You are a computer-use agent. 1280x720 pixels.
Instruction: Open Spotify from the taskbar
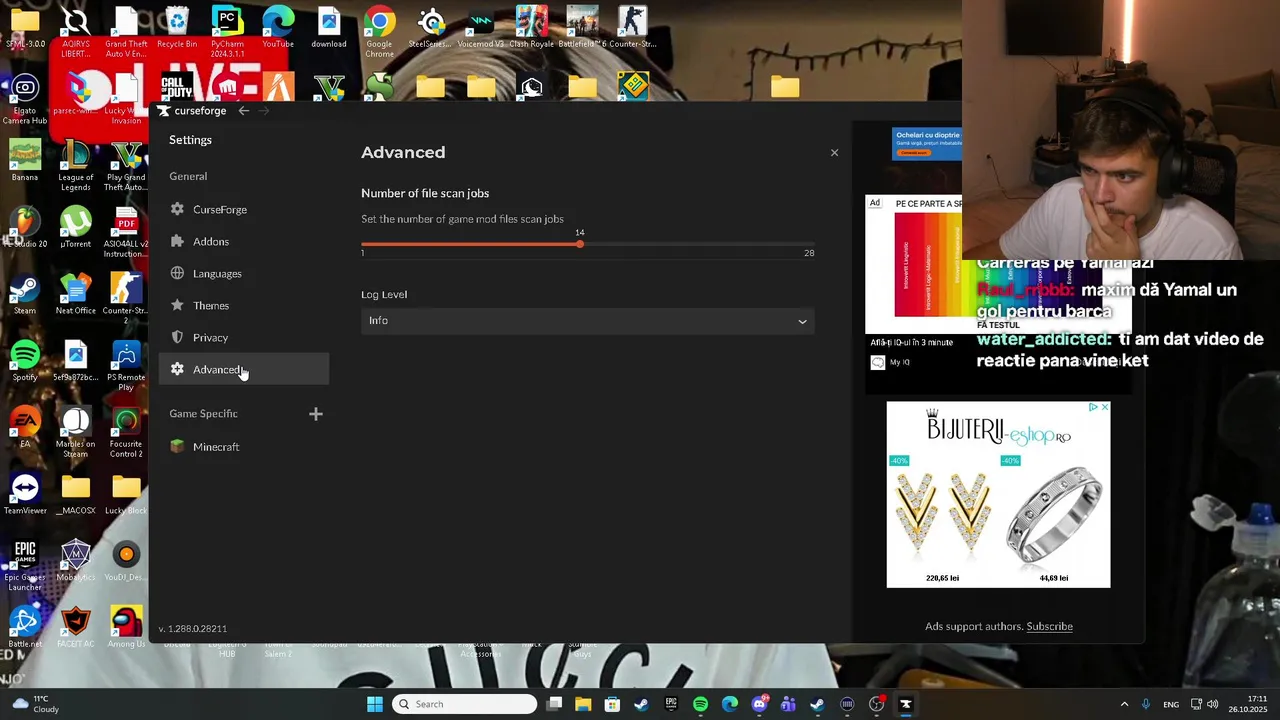coord(700,704)
